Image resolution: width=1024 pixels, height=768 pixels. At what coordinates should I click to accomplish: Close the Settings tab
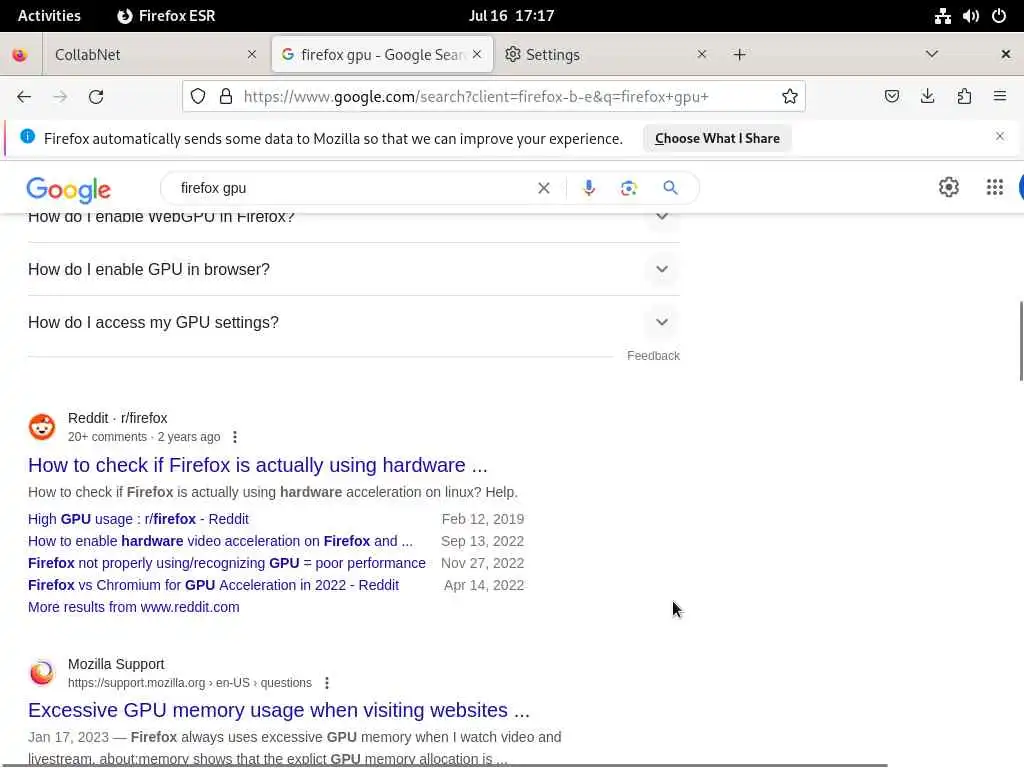[x=701, y=55]
